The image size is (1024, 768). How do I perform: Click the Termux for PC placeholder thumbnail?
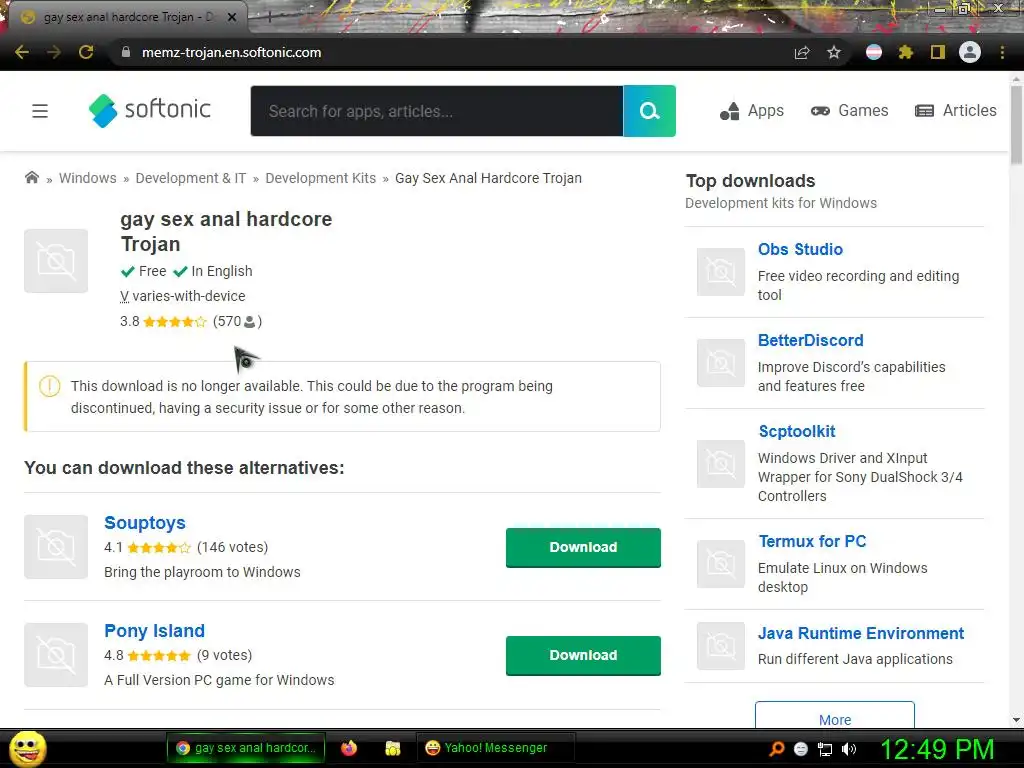(721, 564)
